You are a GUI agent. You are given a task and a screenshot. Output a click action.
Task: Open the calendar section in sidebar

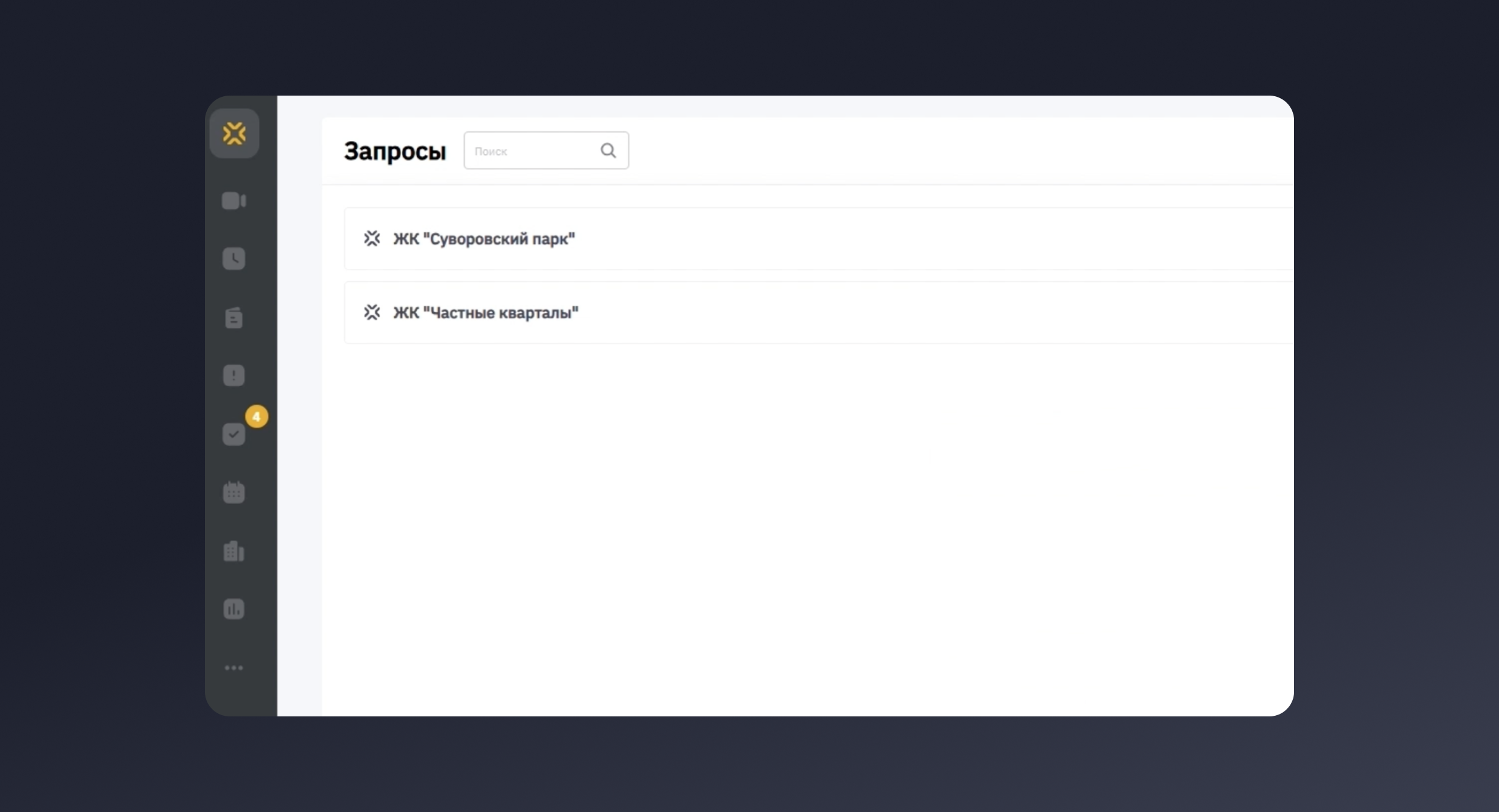233,492
